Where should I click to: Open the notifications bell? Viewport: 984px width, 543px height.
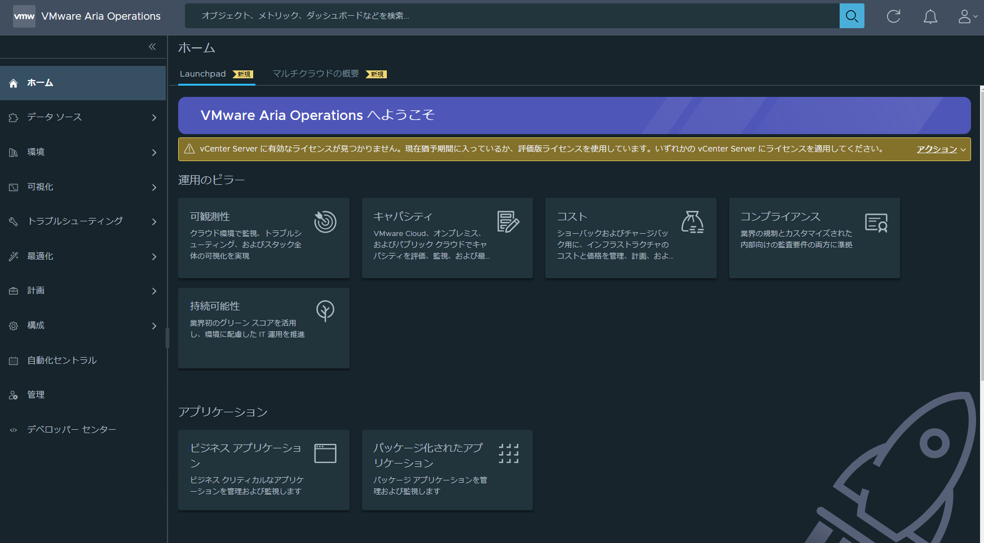click(x=930, y=16)
